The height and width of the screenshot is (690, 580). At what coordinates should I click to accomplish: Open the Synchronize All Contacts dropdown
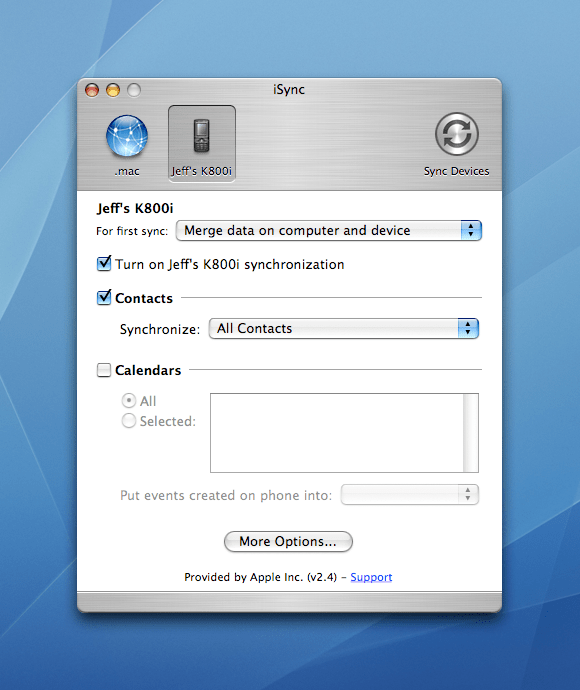pos(344,328)
